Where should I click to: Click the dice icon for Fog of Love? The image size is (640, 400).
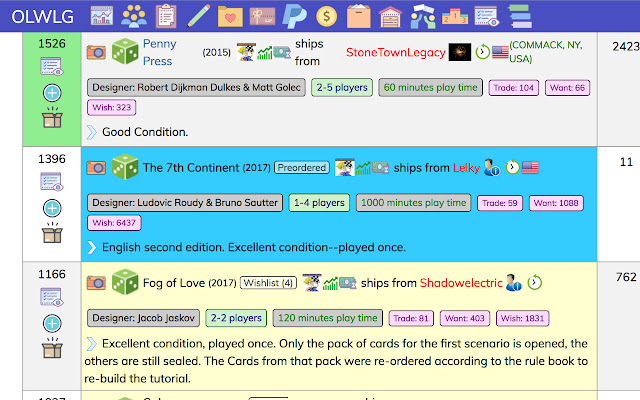(125, 282)
